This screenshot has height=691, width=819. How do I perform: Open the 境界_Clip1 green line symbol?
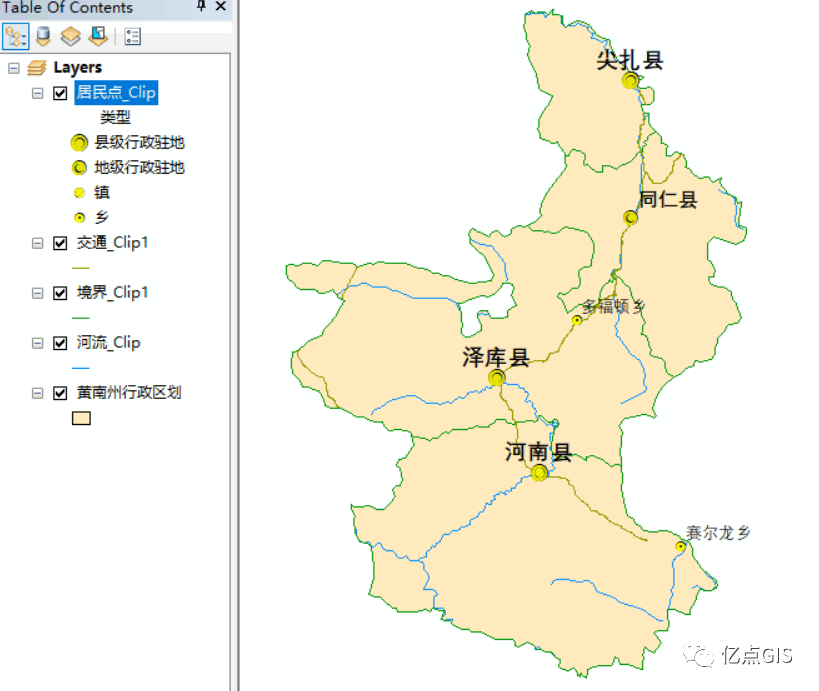click(x=81, y=318)
